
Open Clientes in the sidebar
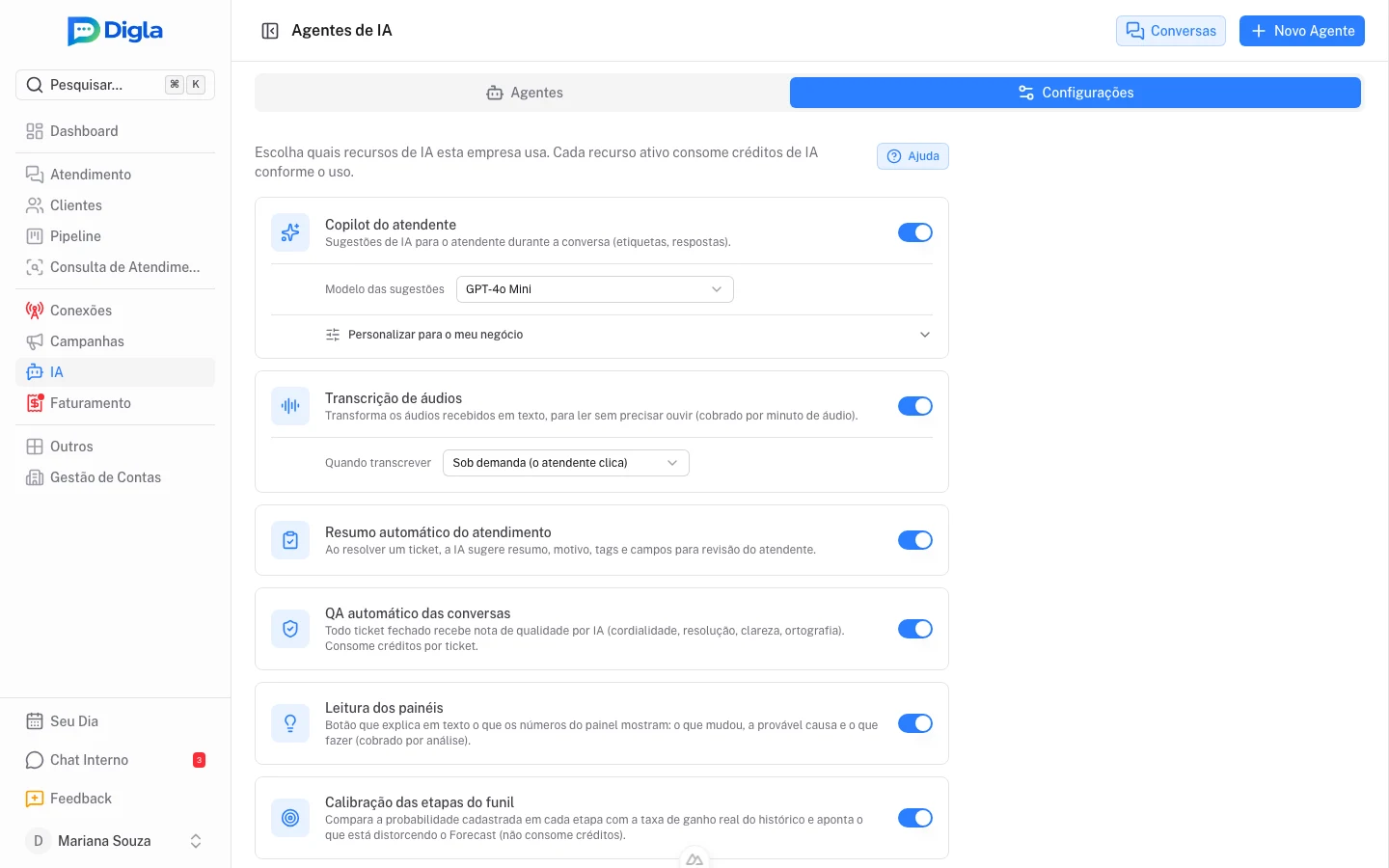[x=115, y=205]
